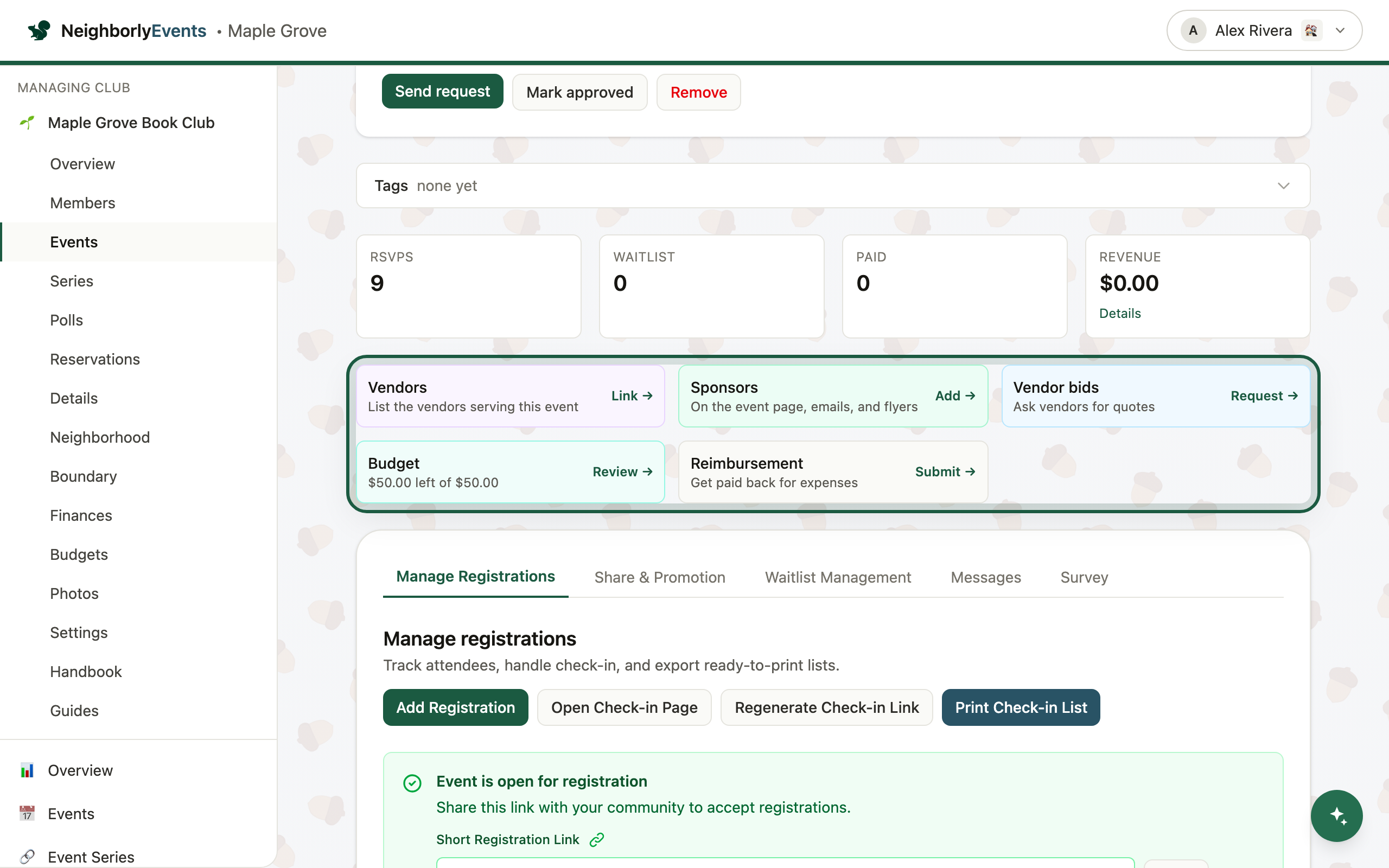The image size is (1389, 868).
Task: Review the Budget card
Action: point(622,471)
